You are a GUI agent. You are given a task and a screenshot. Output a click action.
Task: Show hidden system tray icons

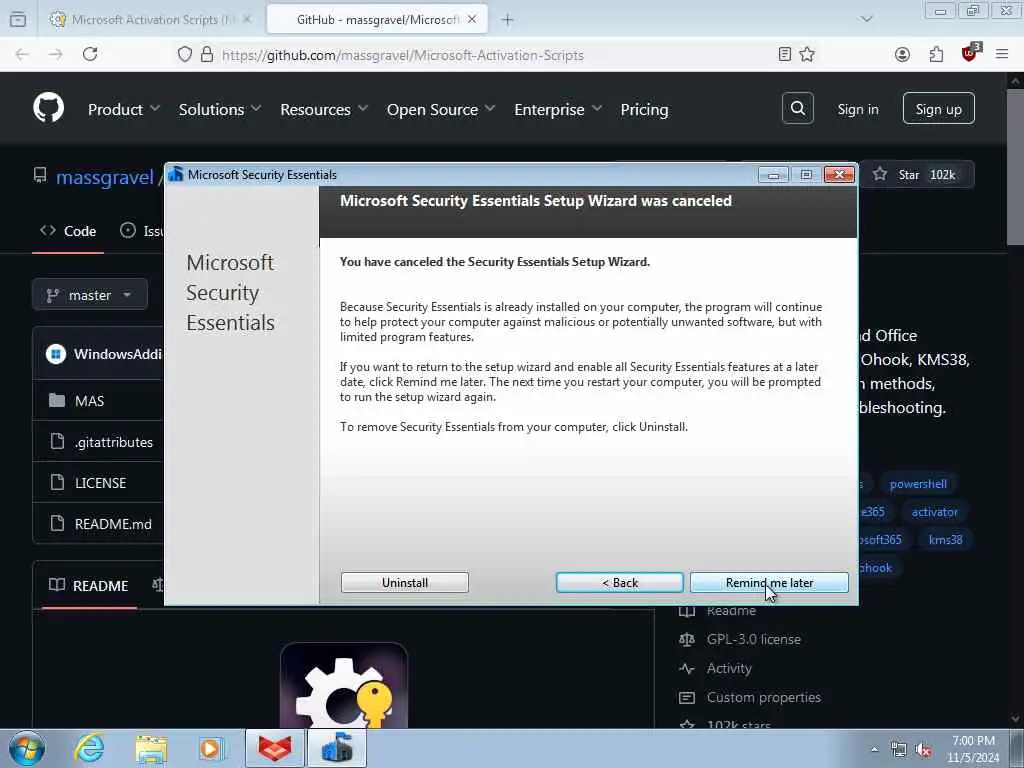click(x=874, y=749)
